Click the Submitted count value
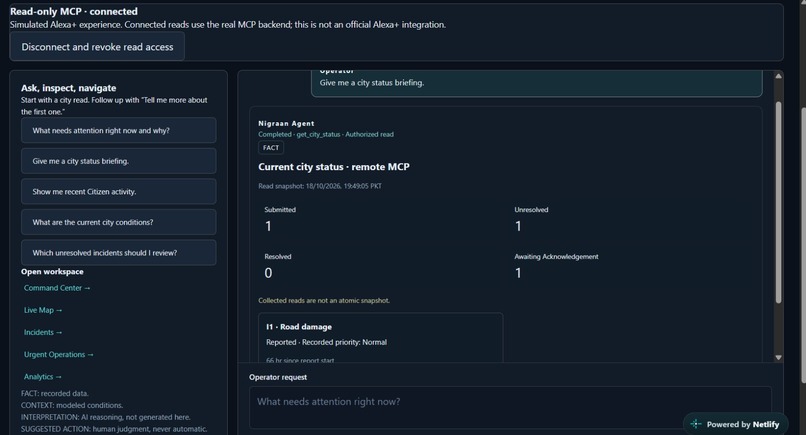Viewport: 806px width, 435px height. pos(268,226)
